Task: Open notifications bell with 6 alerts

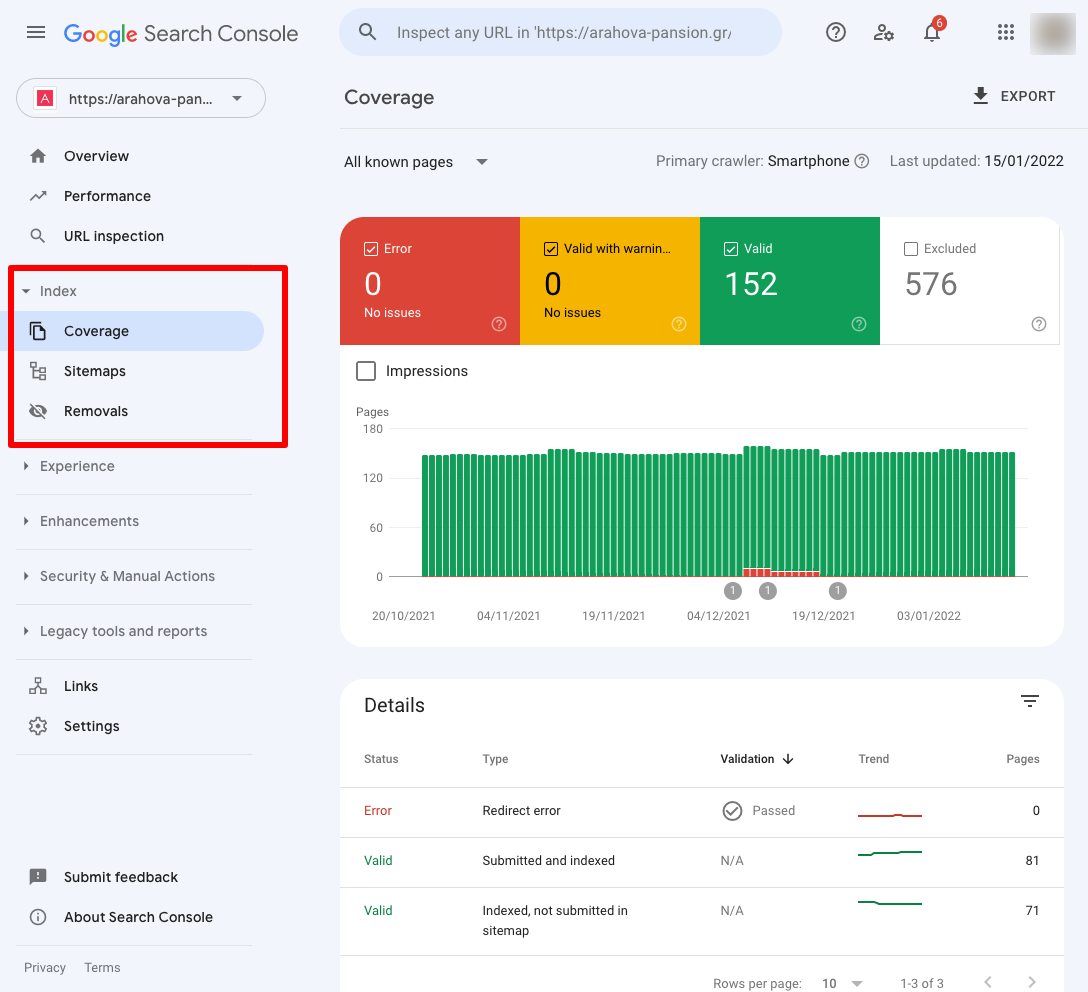Action: pyautogui.click(x=932, y=33)
